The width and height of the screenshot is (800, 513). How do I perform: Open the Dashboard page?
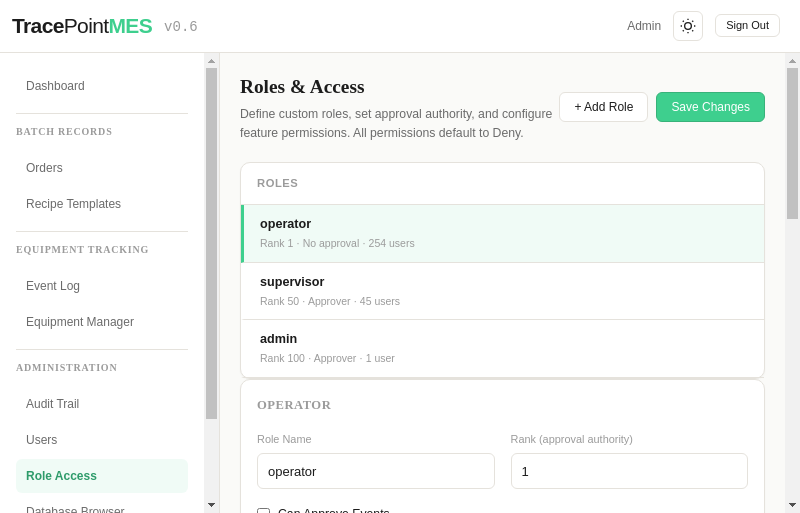pyautogui.click(x=102, y=86)
